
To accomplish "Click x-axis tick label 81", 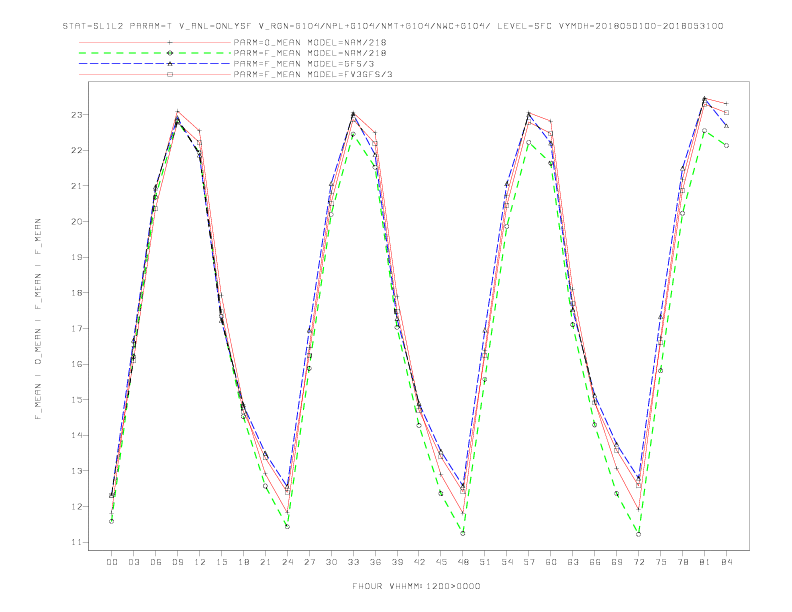I will tap(705, 562).
